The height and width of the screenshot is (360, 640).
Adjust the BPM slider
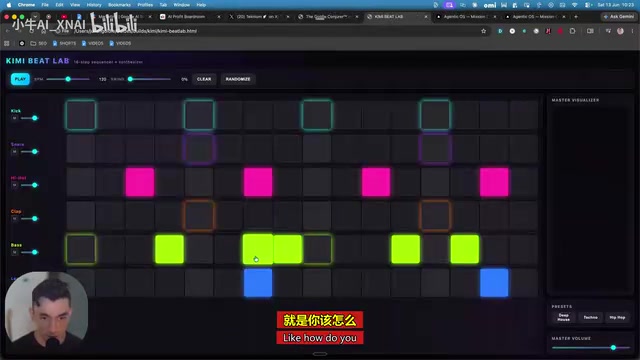(x=68, y=79)
